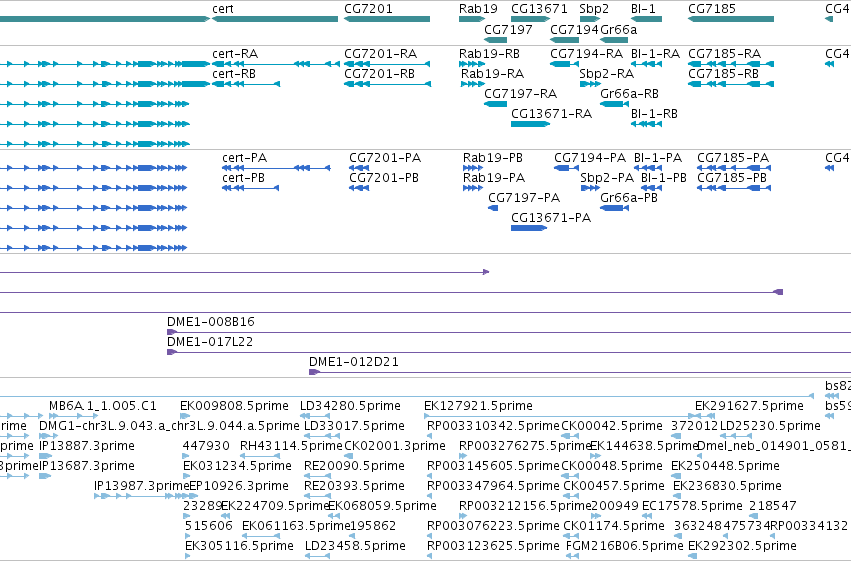Click the Gr66a-RB transcript label

point(630,94)
